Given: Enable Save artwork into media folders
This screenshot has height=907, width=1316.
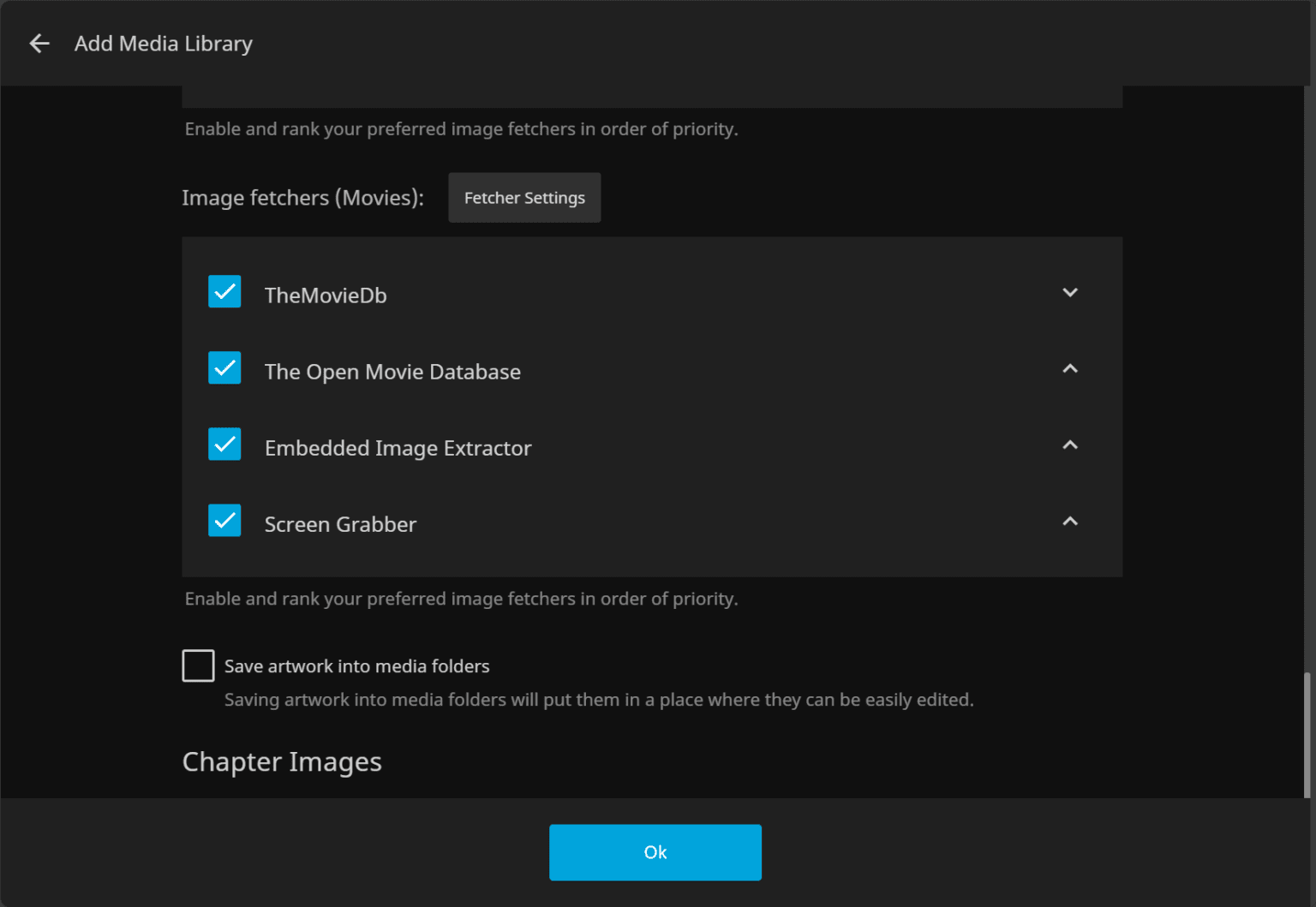Looking at the screenshot, I should [198, 665].
